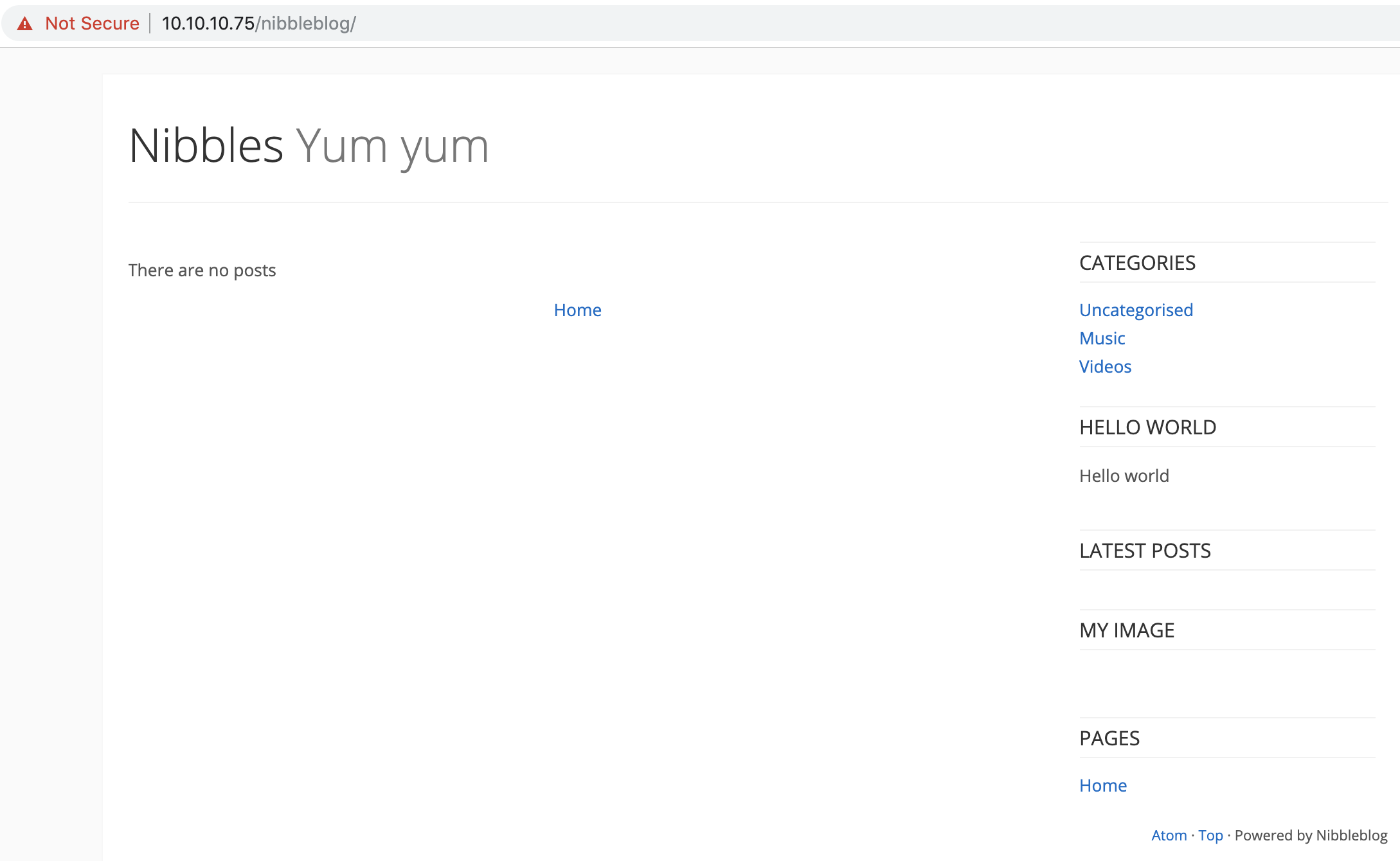This screenshot has height=861, width=1400.
Task: Select the LATEST POSTS heading
Action: tap(1145, 551)
